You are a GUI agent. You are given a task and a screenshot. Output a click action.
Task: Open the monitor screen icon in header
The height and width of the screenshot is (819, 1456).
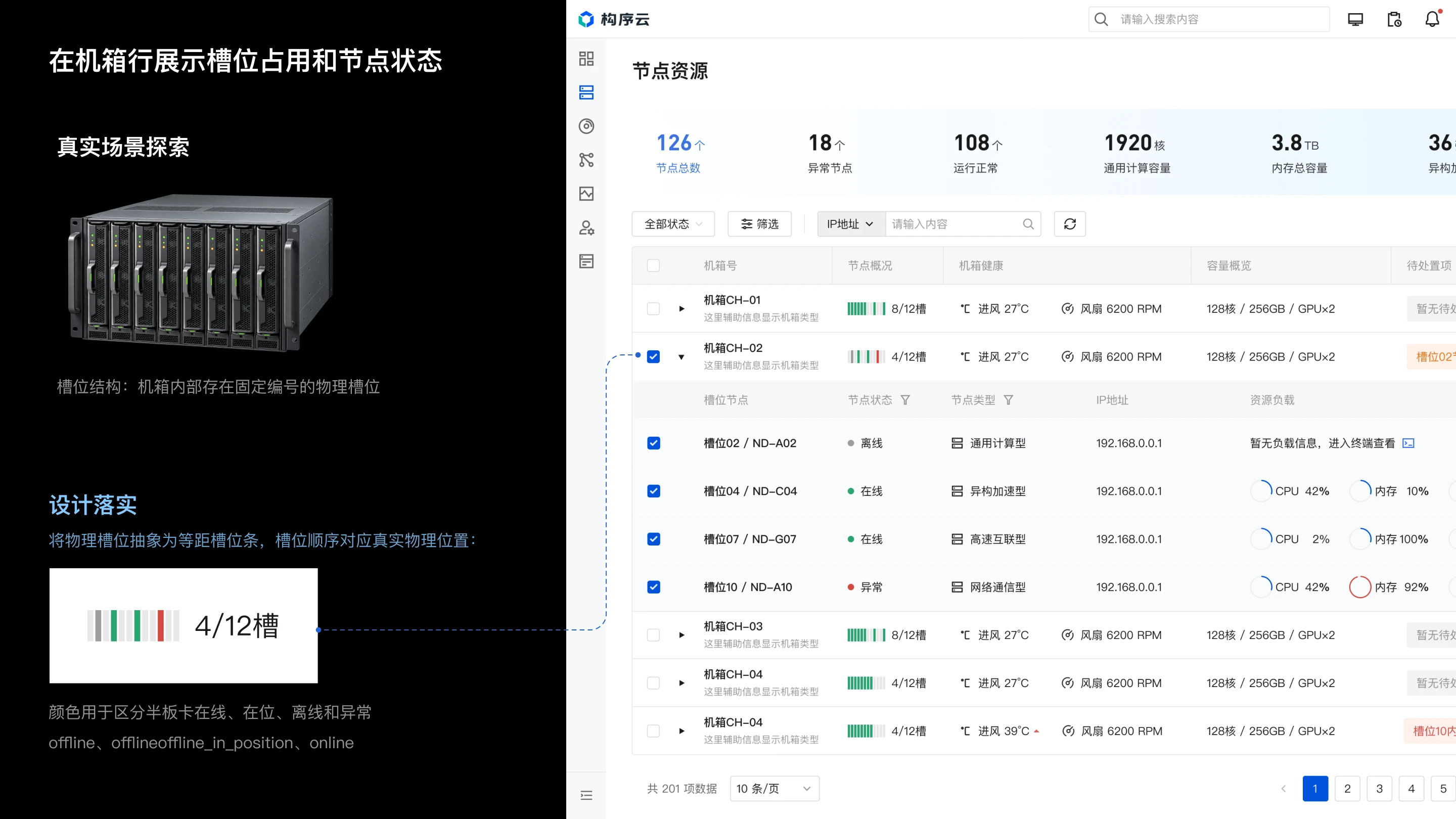pyautogui.click(x=1355, y=19)
